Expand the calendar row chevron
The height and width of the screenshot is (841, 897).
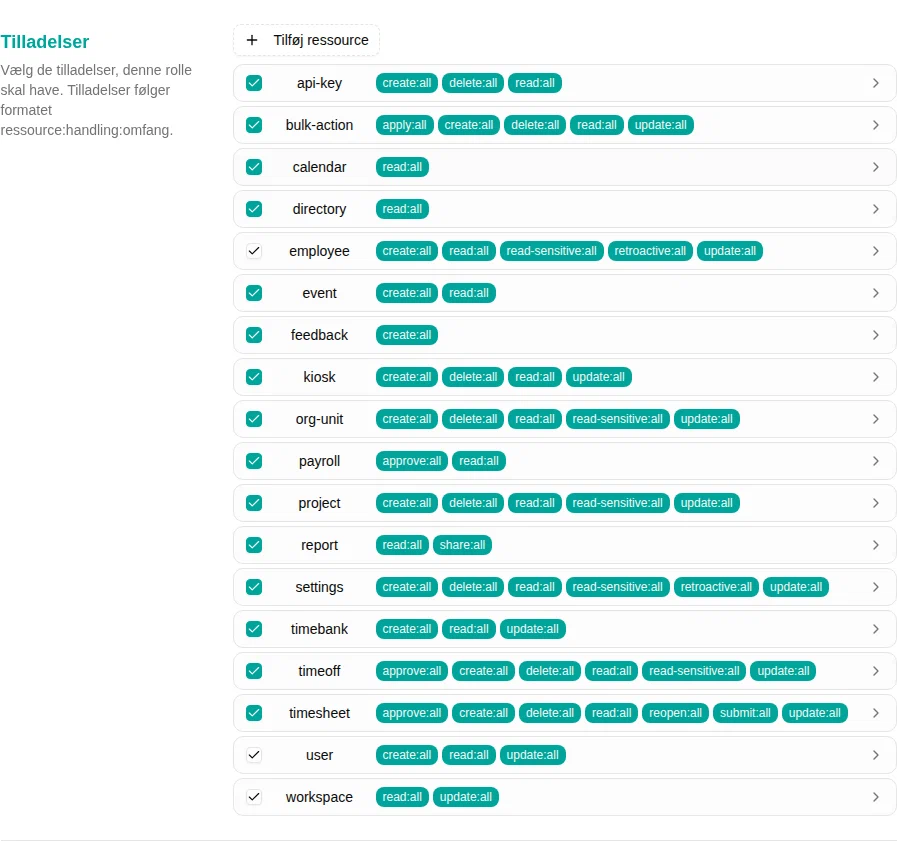tap(875, 167)
